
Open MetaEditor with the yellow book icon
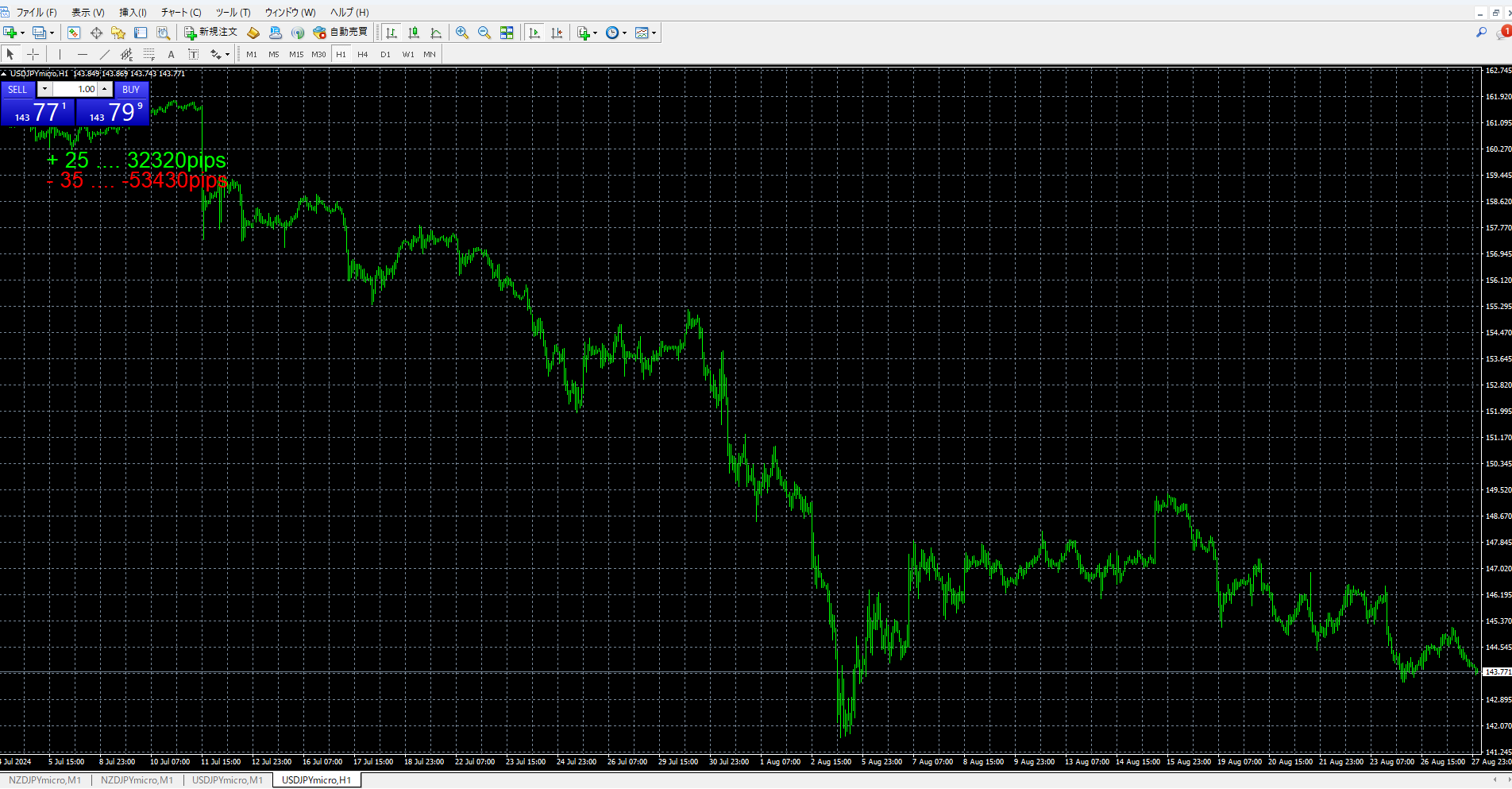click(253, 33)
